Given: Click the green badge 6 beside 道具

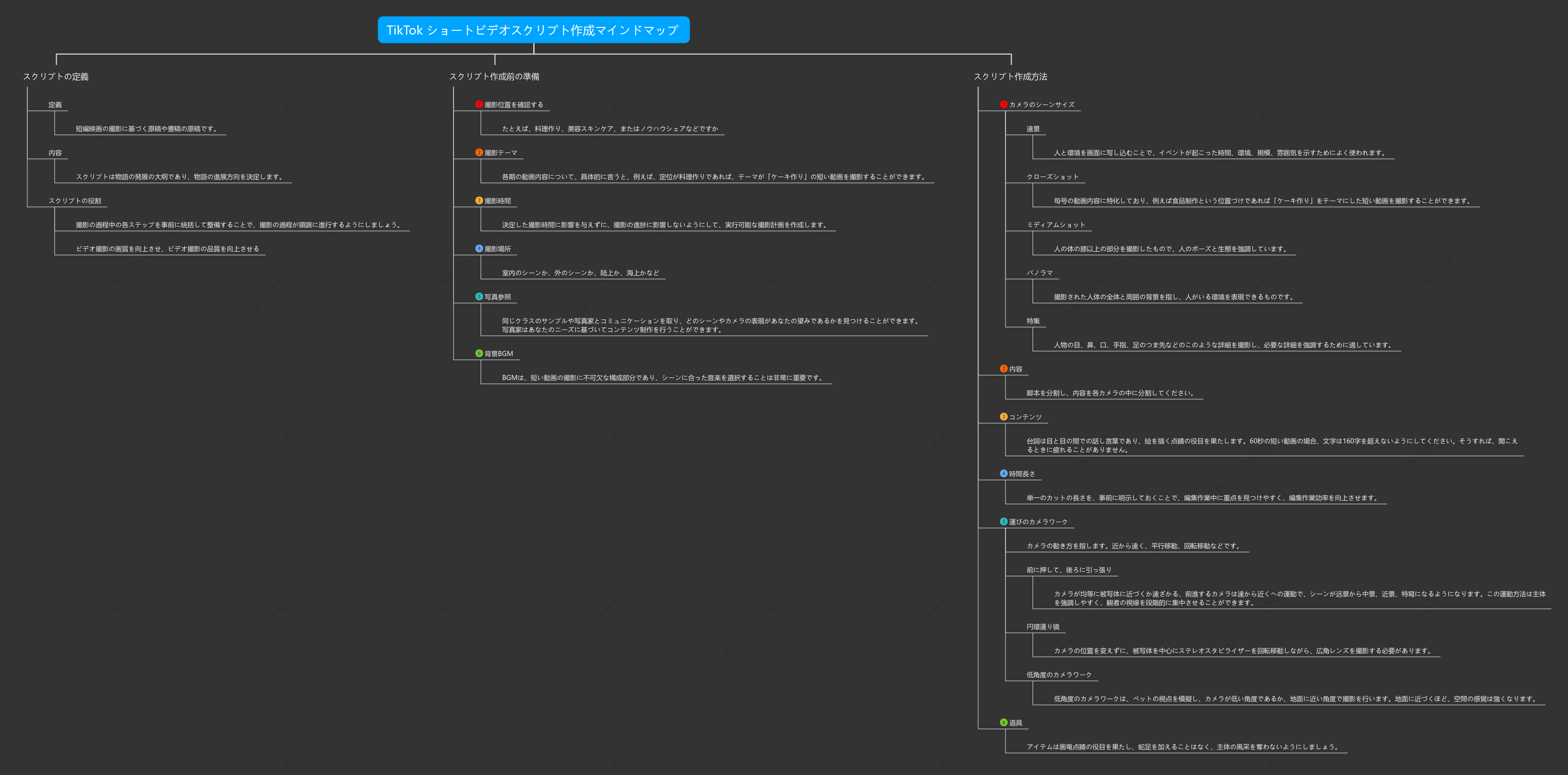Looking at the screenshot, I should (1004, 723).
